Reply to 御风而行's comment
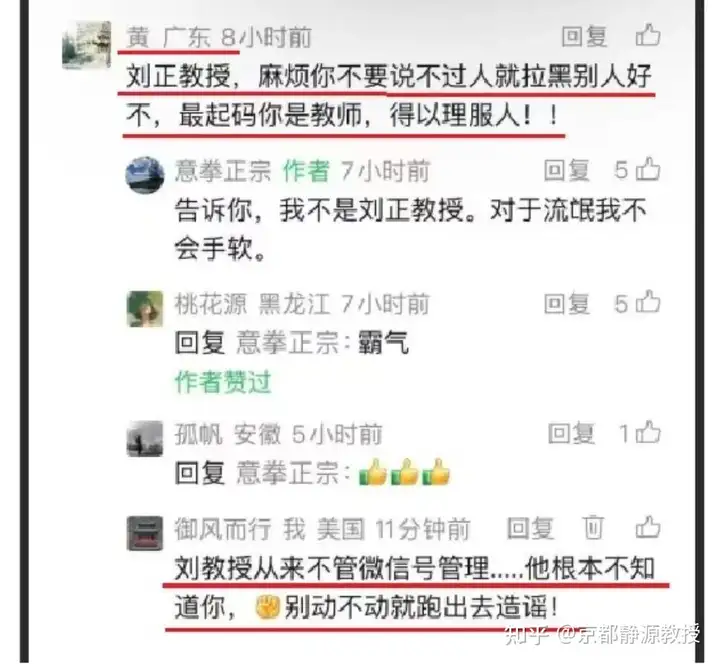Image resolution: width=720 pixels, height=664 pixels. click(x=530, y=528)
